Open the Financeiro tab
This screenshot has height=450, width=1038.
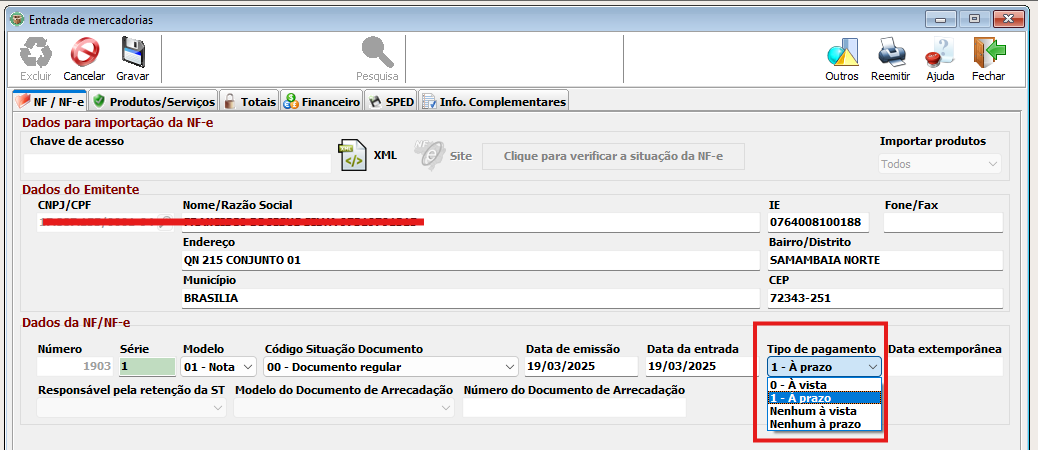pyautogui.click(x=321, y=101)
